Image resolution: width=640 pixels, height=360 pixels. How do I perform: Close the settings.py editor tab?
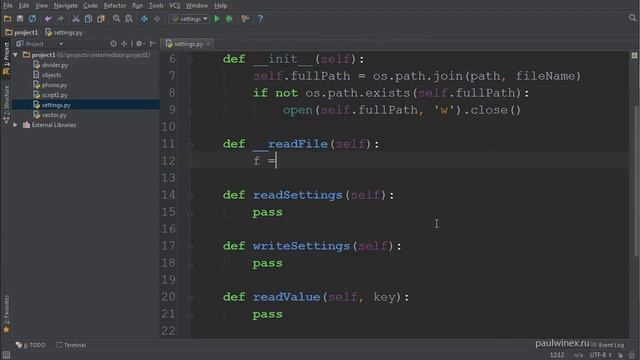coord(208,44)
